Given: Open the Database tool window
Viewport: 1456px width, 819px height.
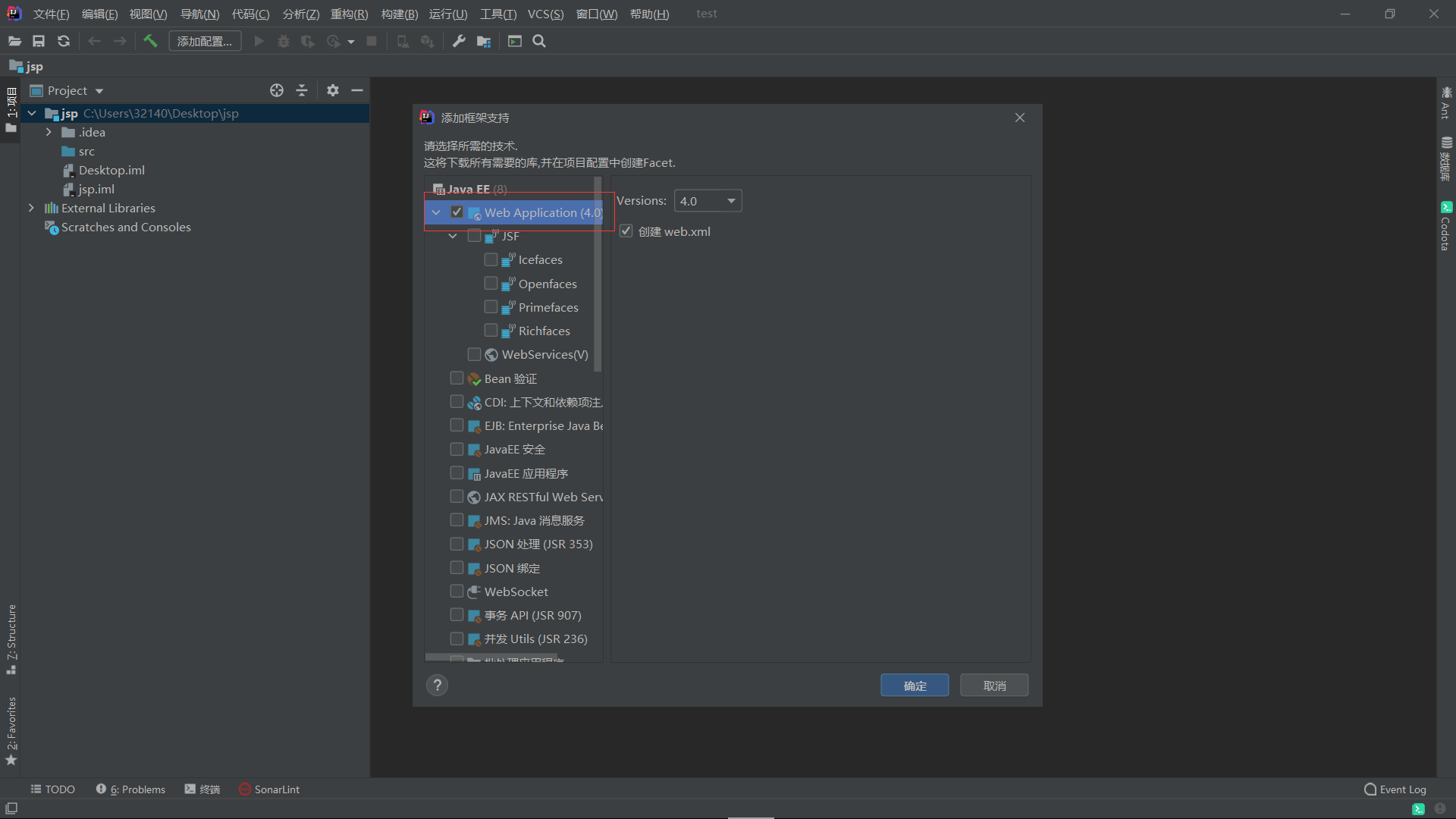Looking at the screenshot, I should point(1446,158).
